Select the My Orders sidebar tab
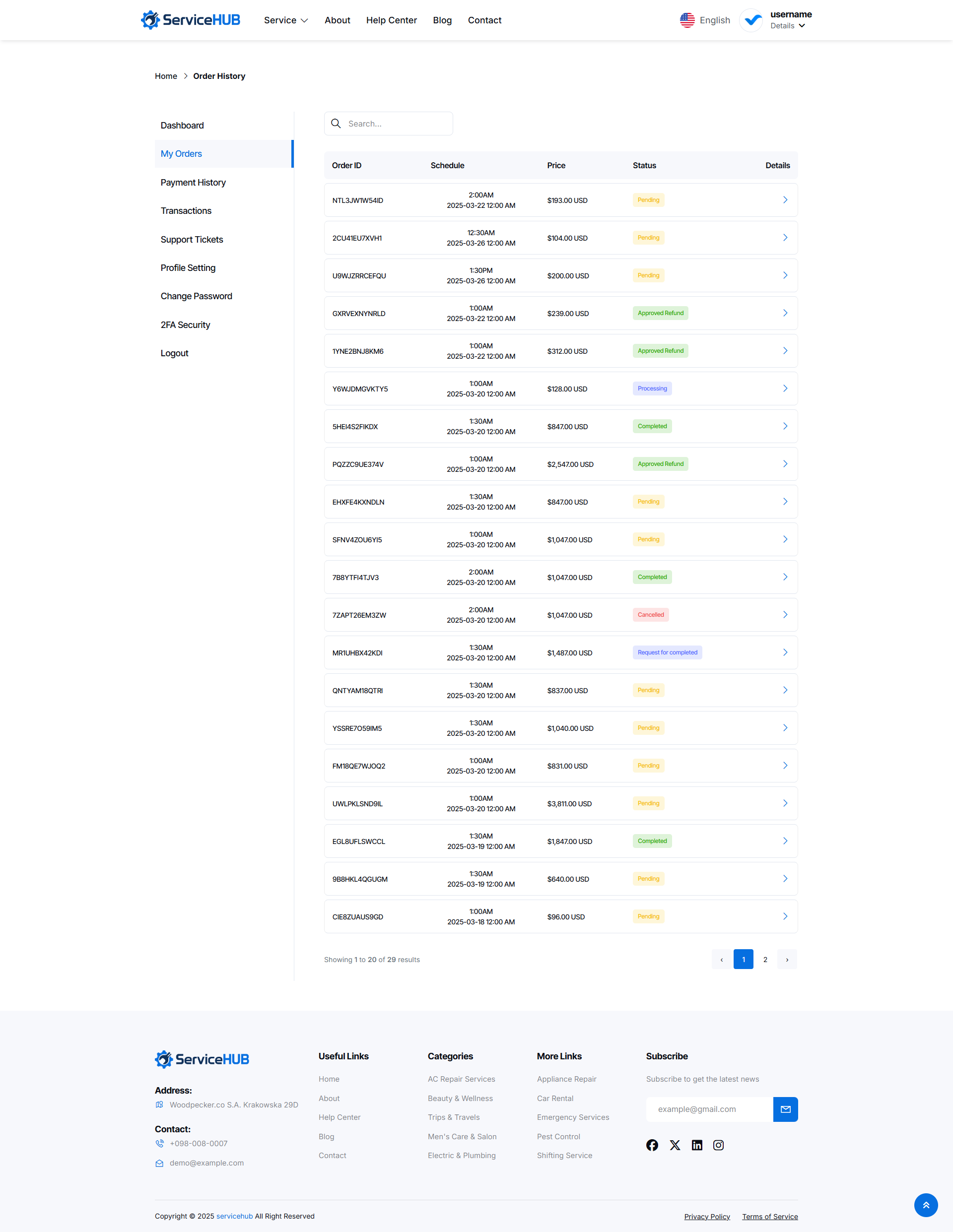 [x=181, y=153]
